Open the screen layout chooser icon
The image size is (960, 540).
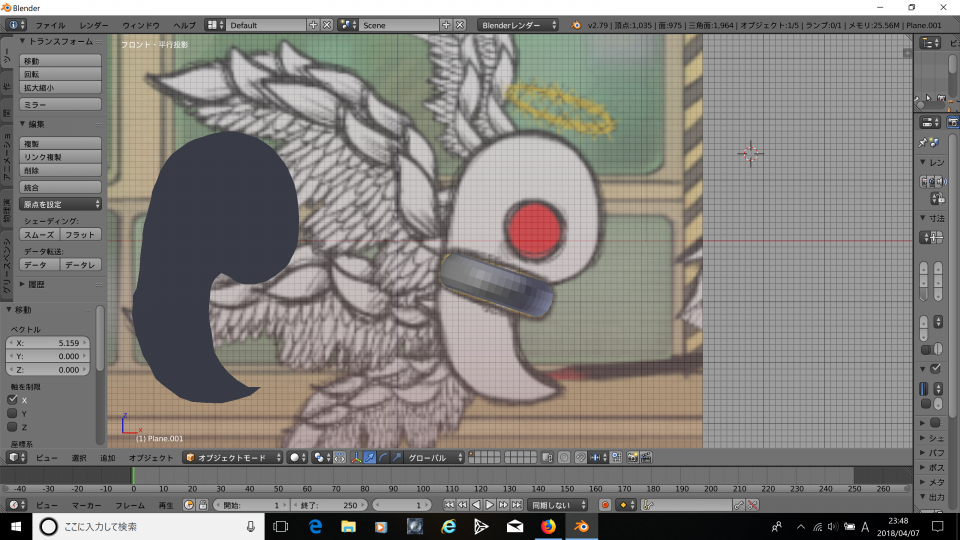(x=215, y=25)
